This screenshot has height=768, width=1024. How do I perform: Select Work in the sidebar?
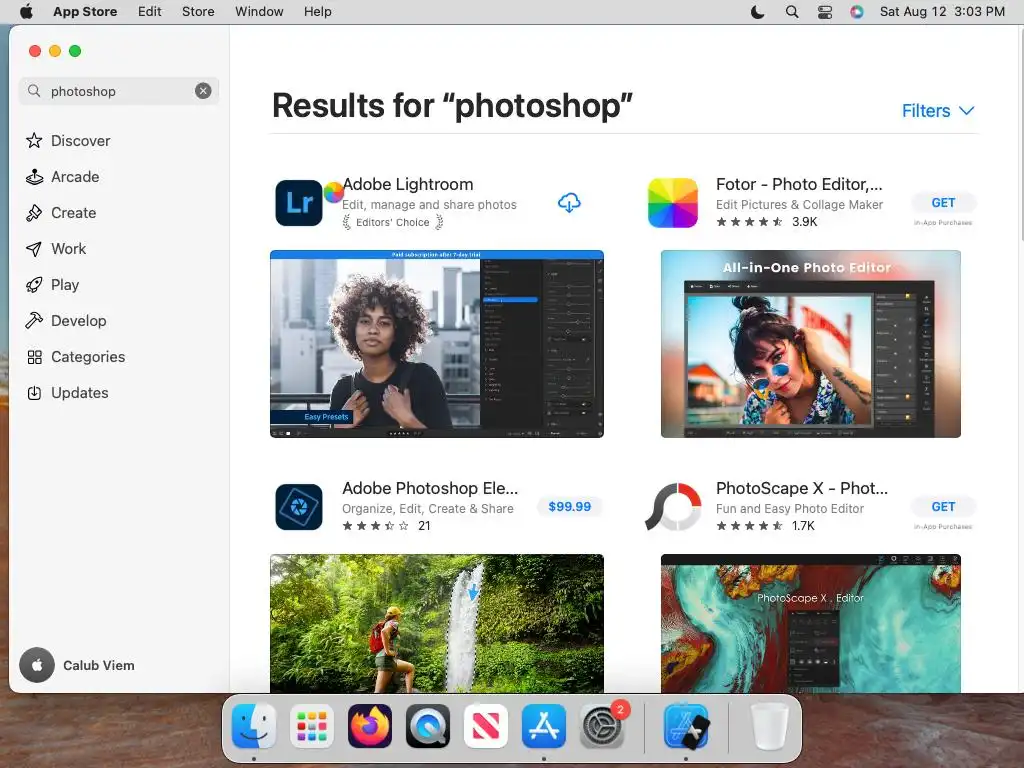coord(56,248)
